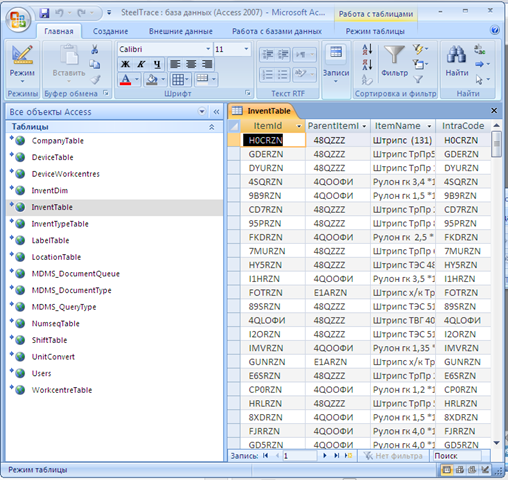Save the database with the floppy icon
Viewport: 508px width, 480px height.
(x=44, y=13)
